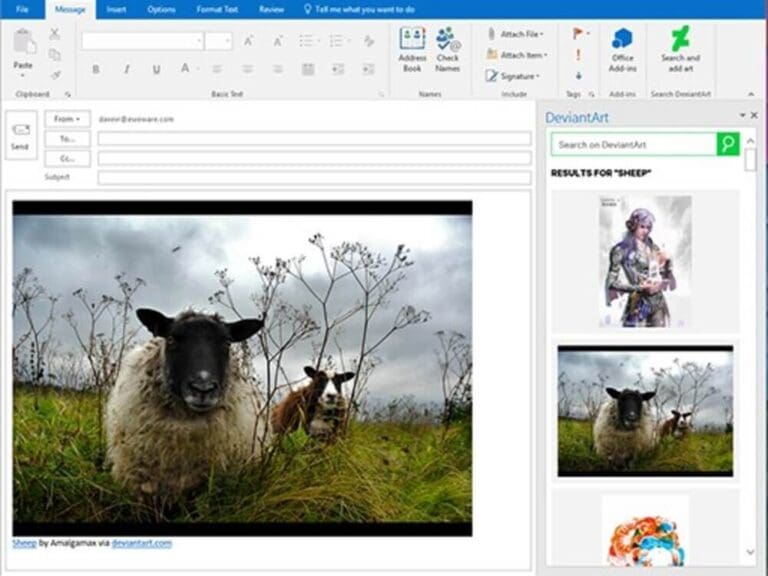768x576 pixels.
Task: Click the DeviantArt pane scroll up arrow
Action: [x=751, y=141]
